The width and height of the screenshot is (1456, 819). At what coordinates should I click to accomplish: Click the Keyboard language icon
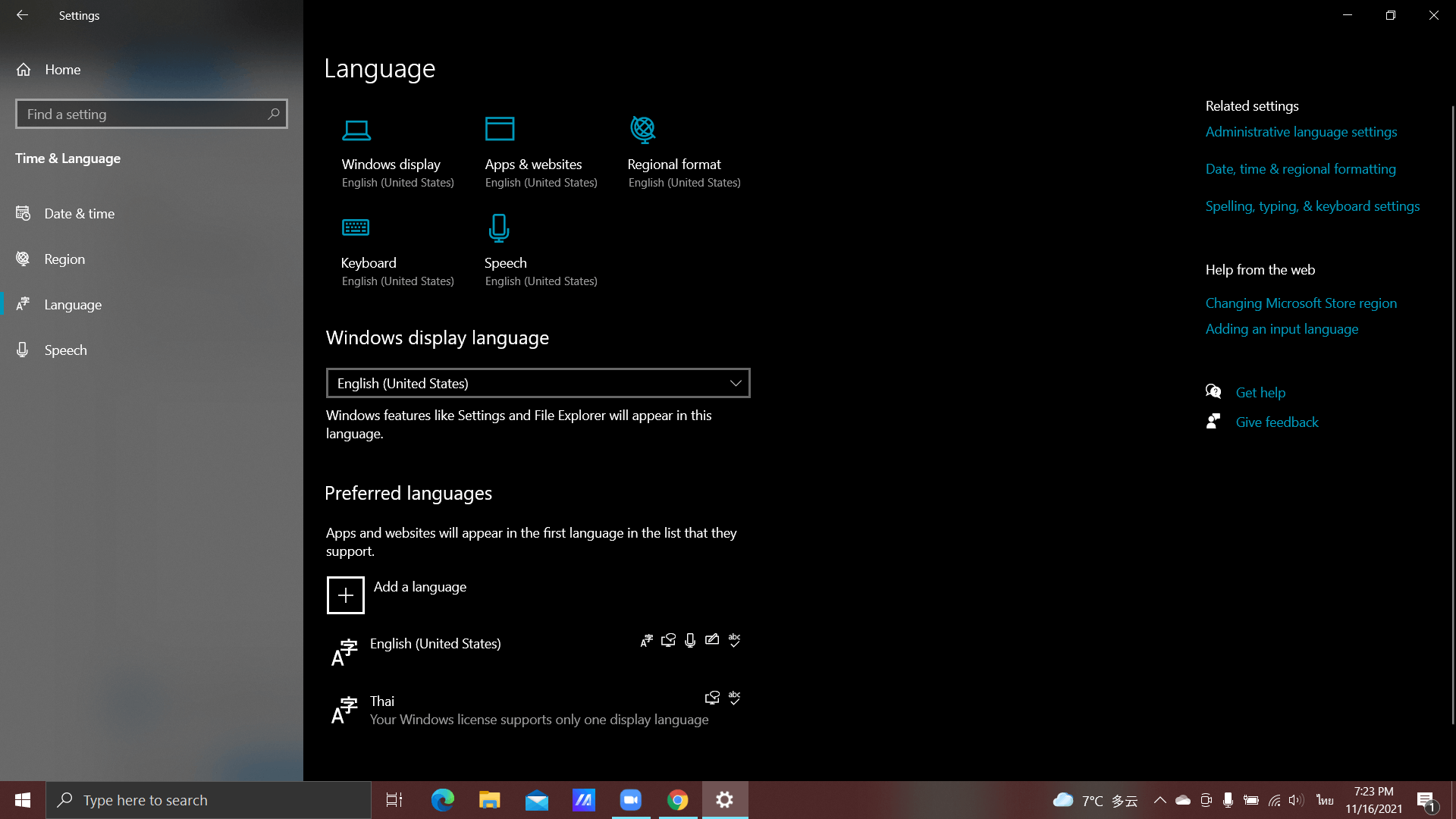coord(356,227)
